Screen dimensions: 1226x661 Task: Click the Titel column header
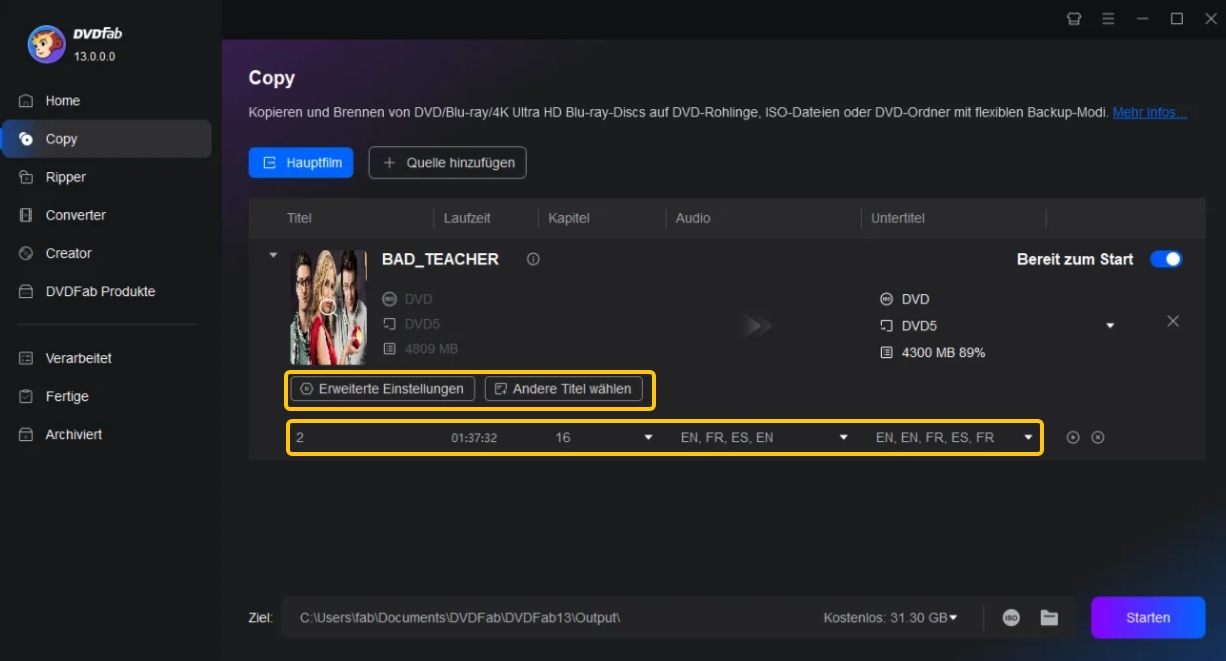[300, 218]
